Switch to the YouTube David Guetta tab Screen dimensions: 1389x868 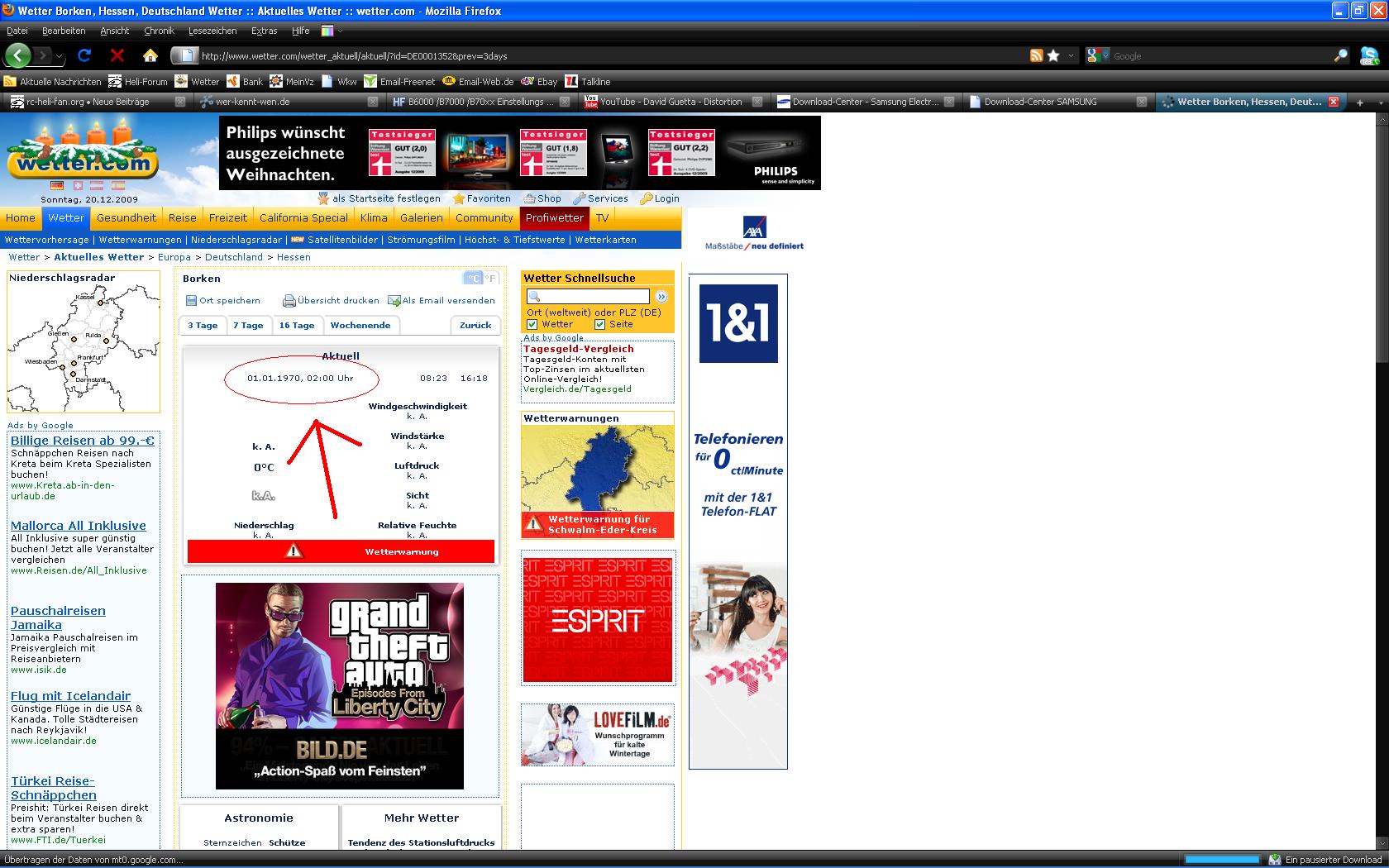(671, 102)
